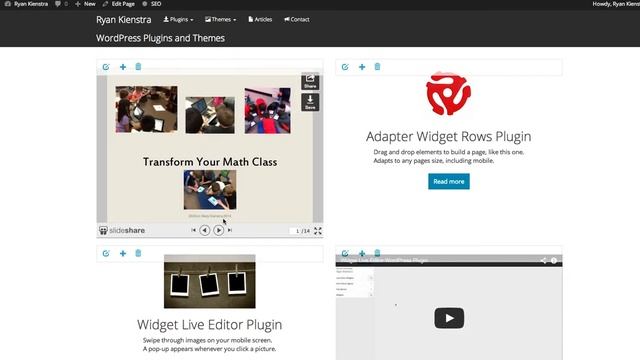Screen dimensions: 640x360
Task: Delete the video widget with the trash icon
Action: pos(378,253)
